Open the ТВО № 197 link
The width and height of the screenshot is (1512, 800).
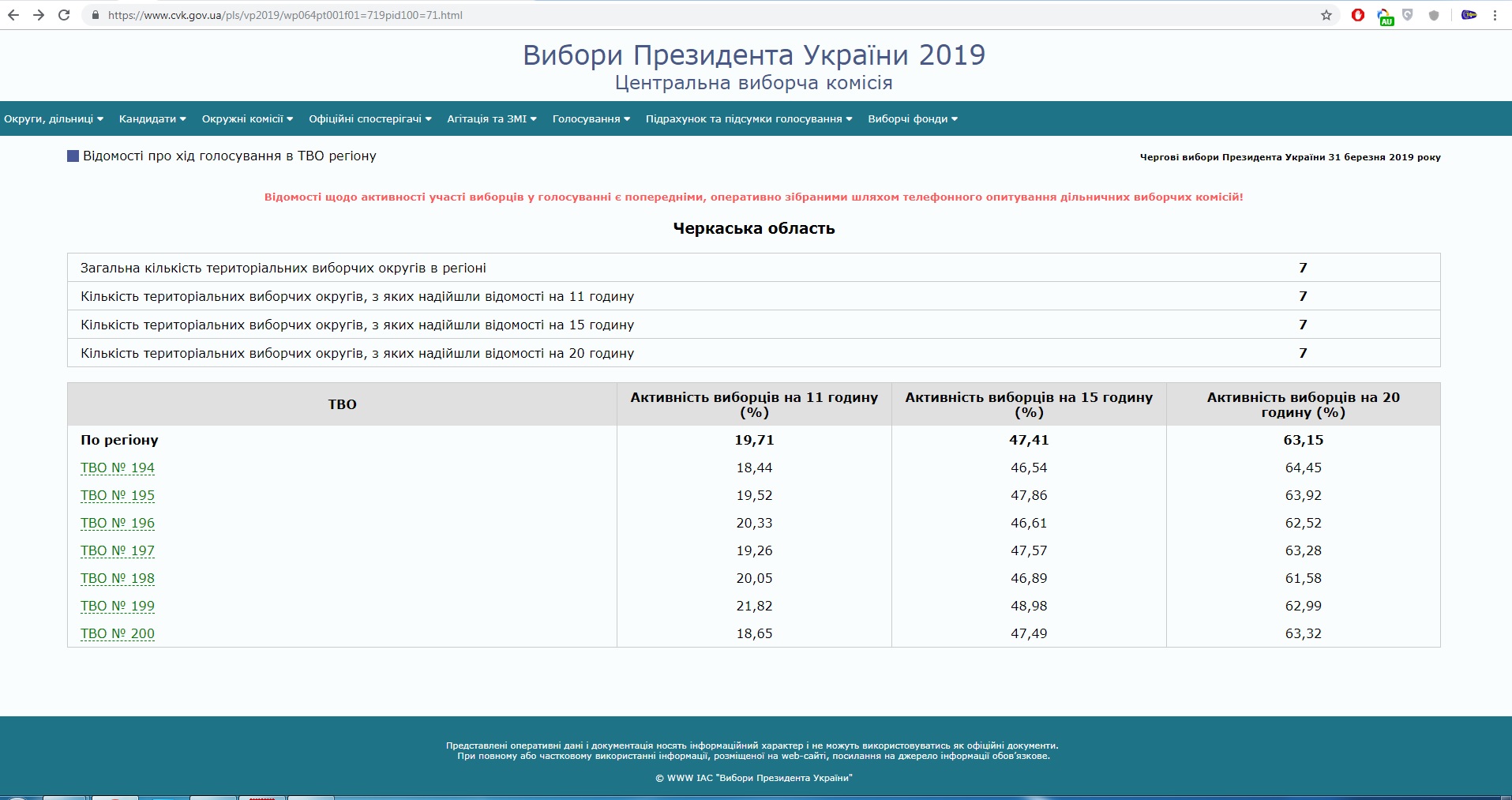118,550
